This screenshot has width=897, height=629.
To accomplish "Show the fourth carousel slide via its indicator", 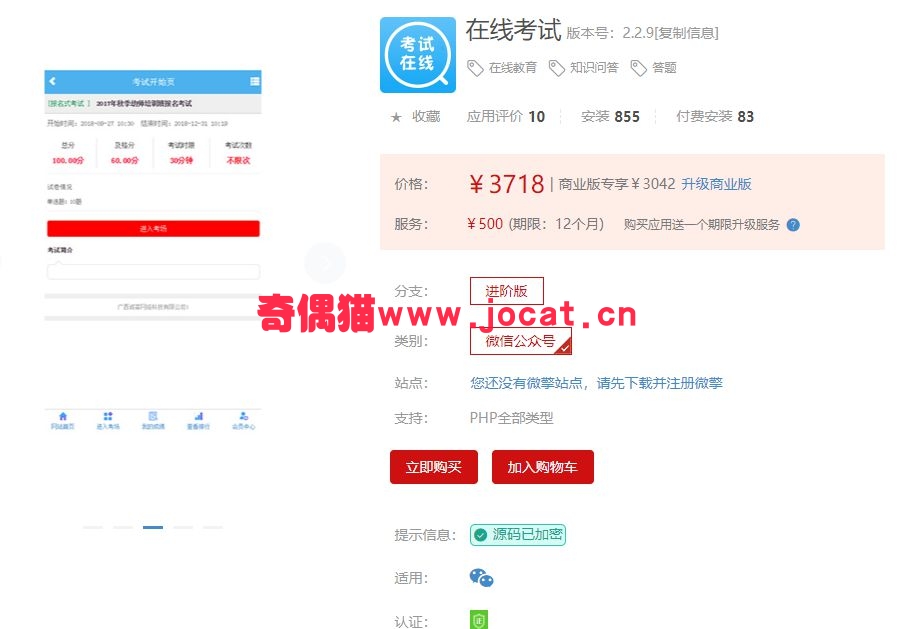I will 183,527.
